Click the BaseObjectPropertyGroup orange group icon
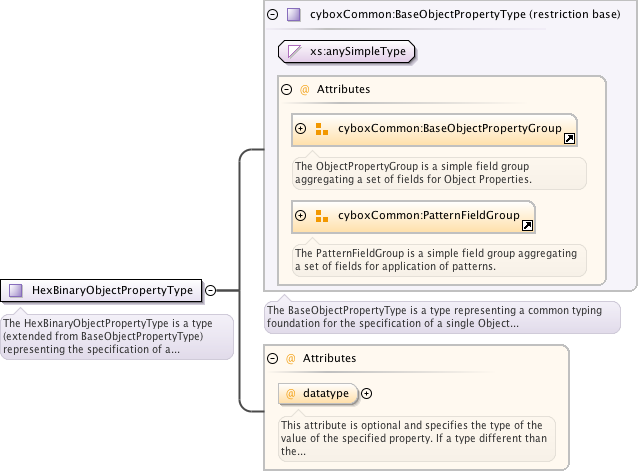Screen dimensions: 639x472 coord(322,129)
